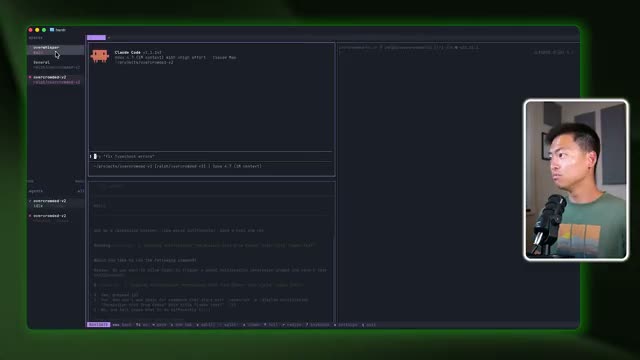This screenshot has width=640, height=360.
Task: Click the lower dimmed terminal pane
Action: point(212,252)
